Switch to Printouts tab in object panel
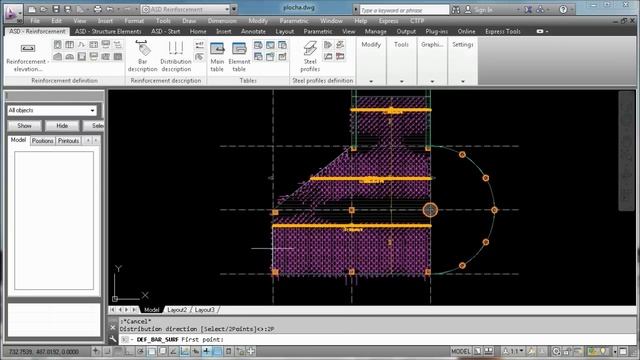This screenshot has height=360, width=640. 68,140
